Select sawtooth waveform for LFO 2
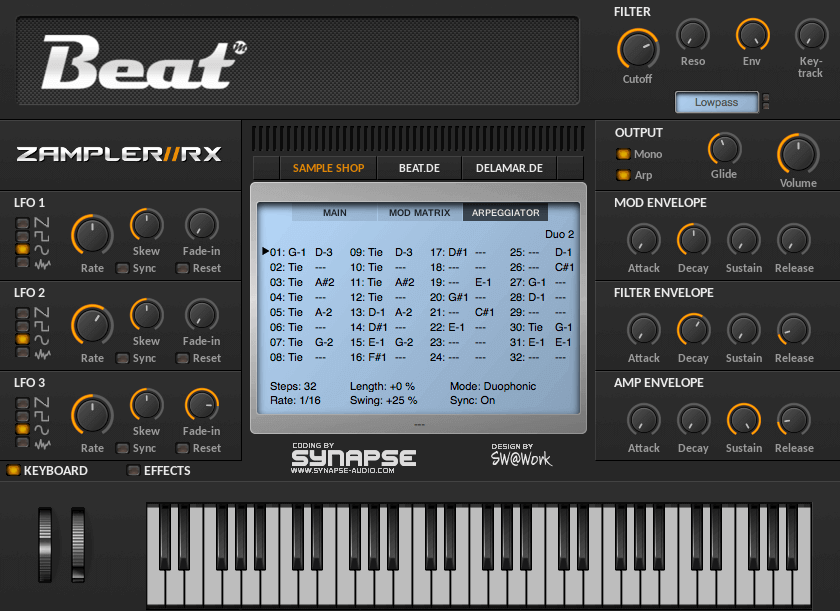Screen dimensions: 840x611 22,313
